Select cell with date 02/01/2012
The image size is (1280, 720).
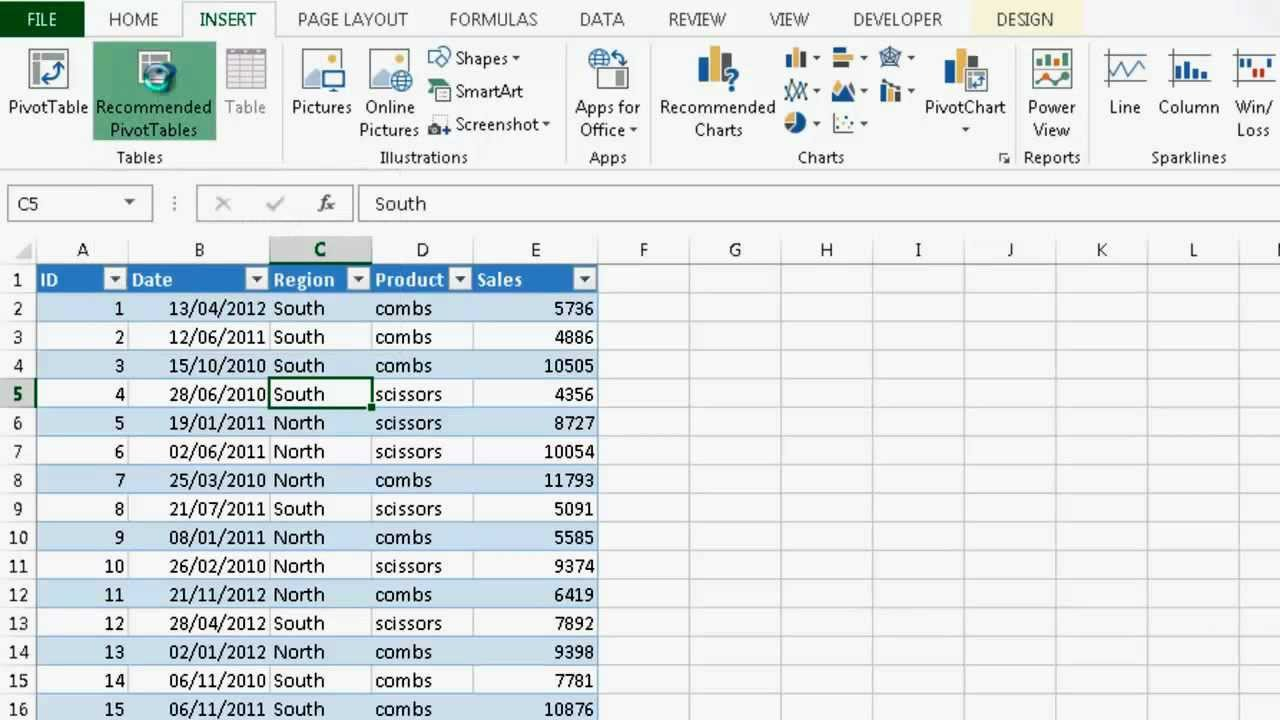pos(199,652)
